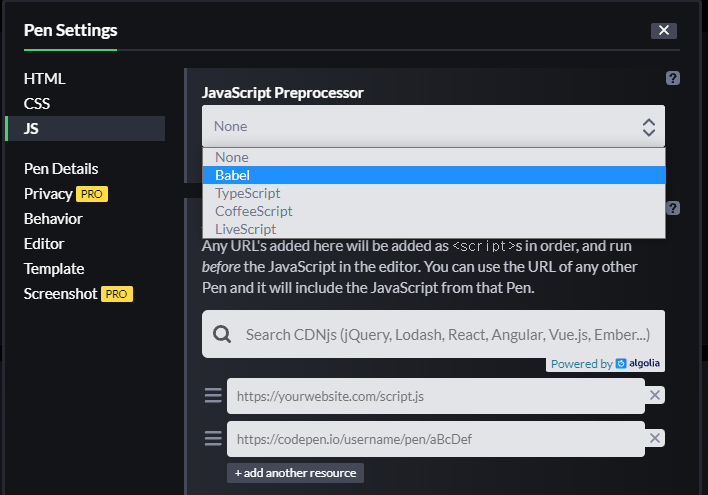Select LiveScript preprocessor option

tap(433, 229)
